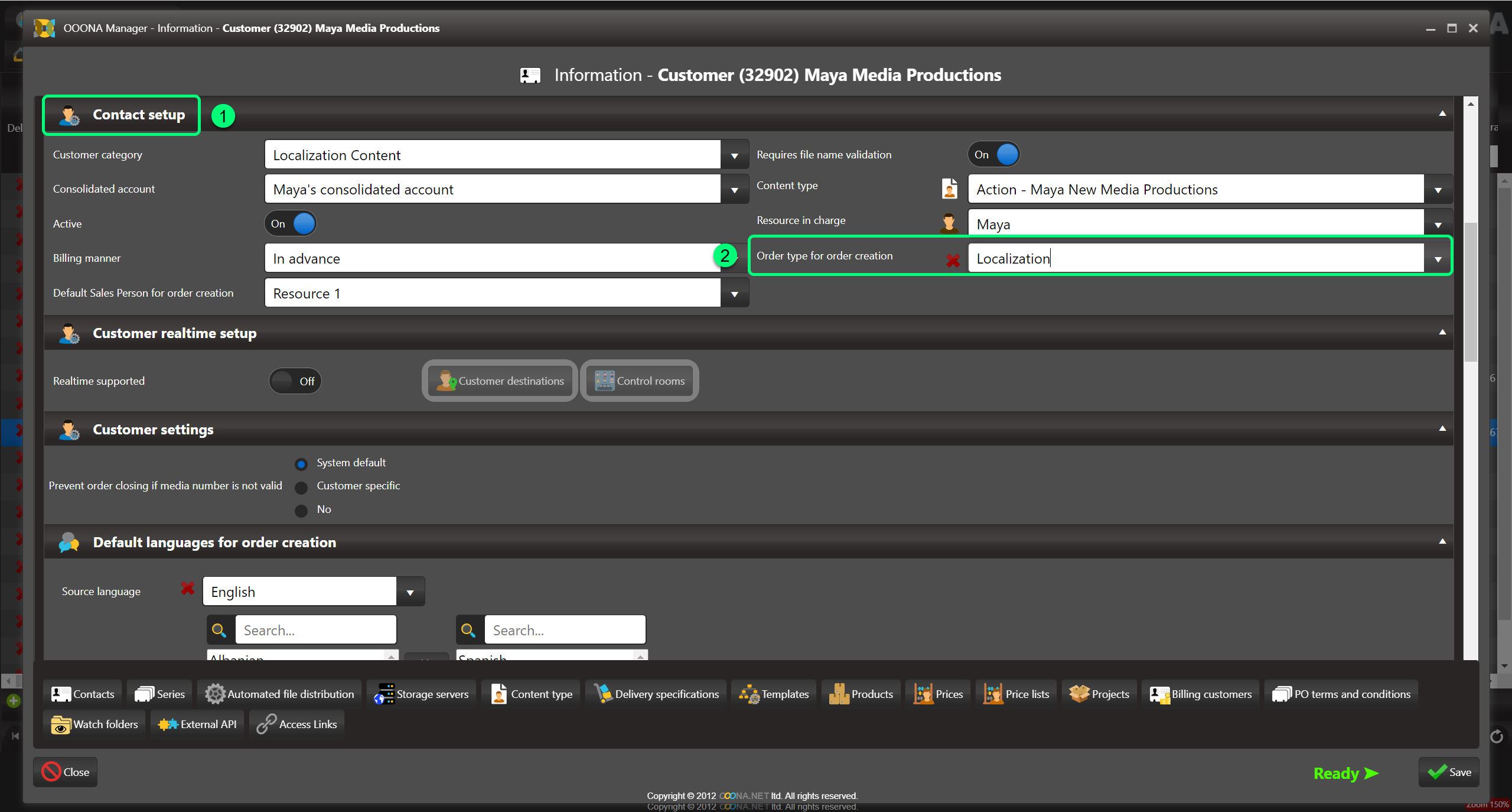Open Watch folders
Viewport: 1512px width, 812px height.
[x=94, y=724]
